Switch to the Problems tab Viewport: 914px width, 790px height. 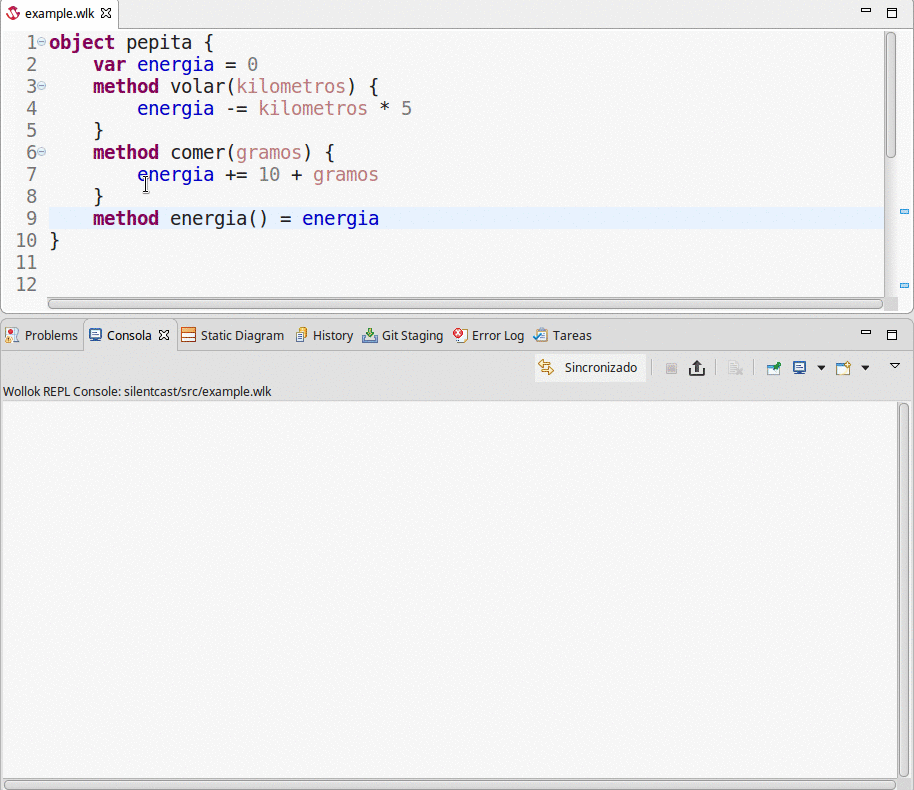click(41, 335)
